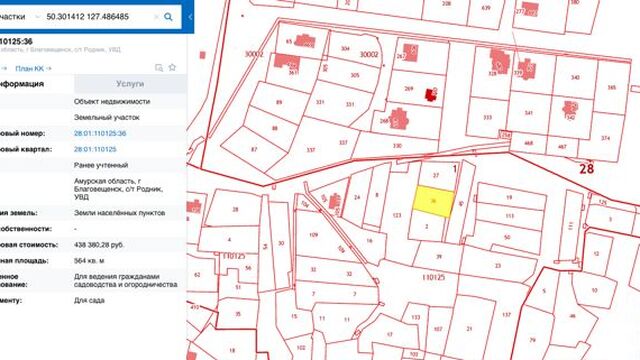Select parcel 50 on the map
640x360 pixels.
507,237
